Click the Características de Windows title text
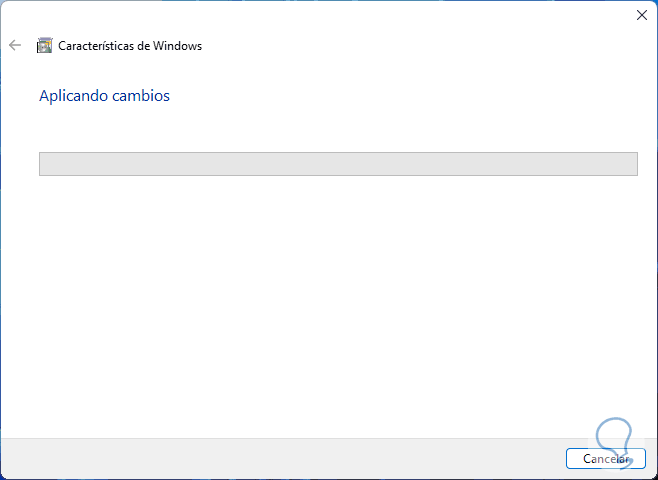This screenshot has width=658, height=480. pos(130,45)
